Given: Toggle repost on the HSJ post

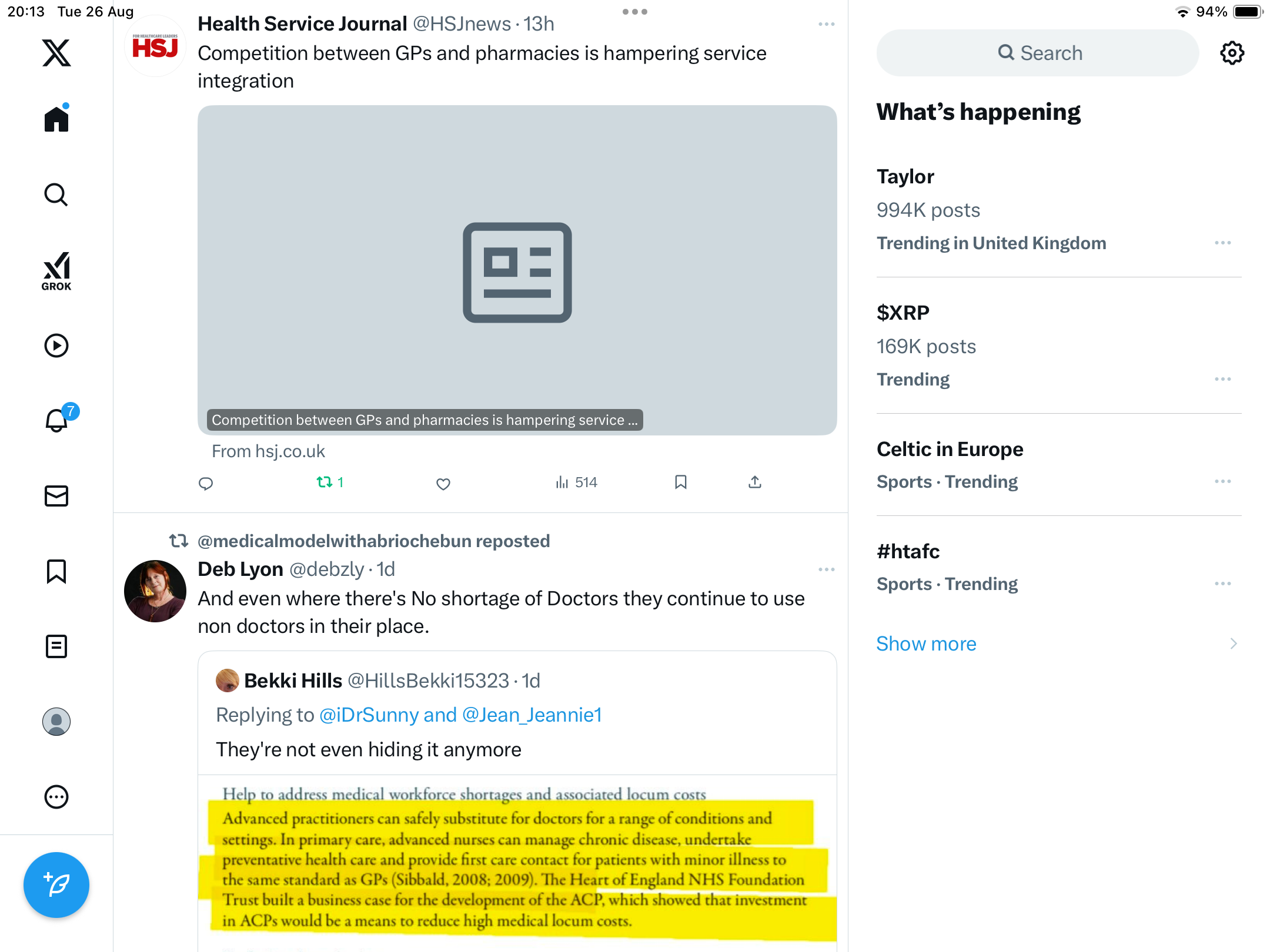Looking at the screenshot, I should (325, 482).
